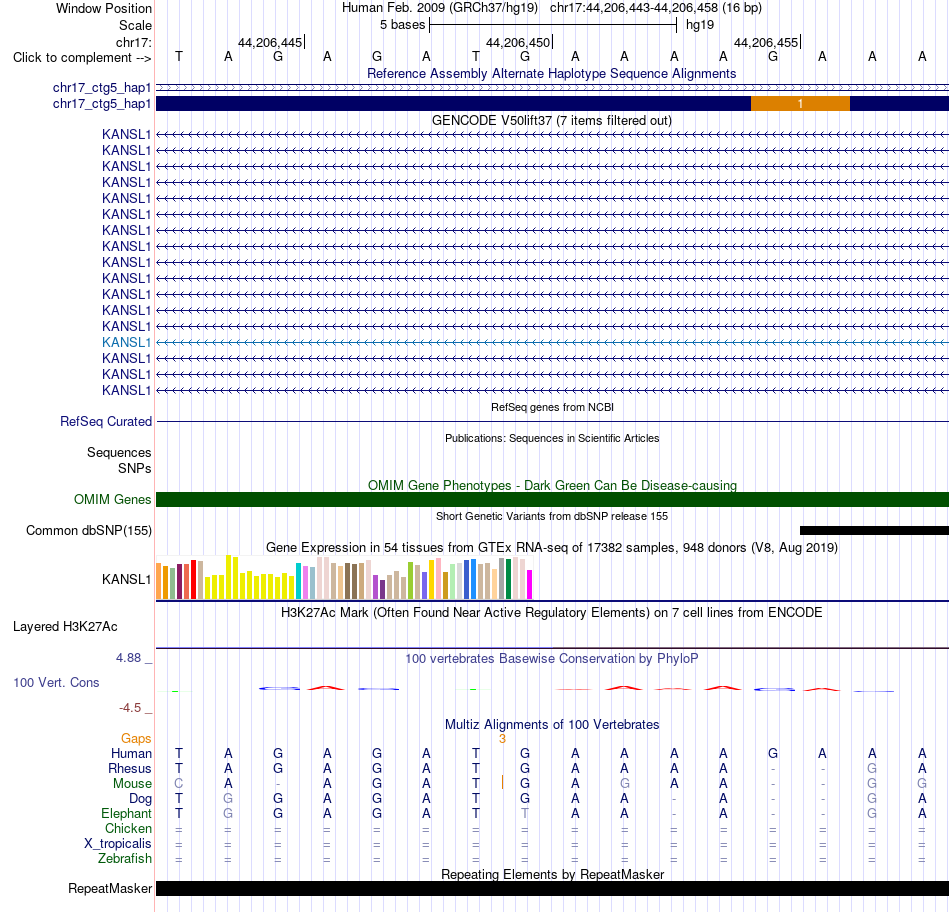Click the orange insertion block labeled 1
Viewport: 950px width, 912px height.
pos(800,104)
